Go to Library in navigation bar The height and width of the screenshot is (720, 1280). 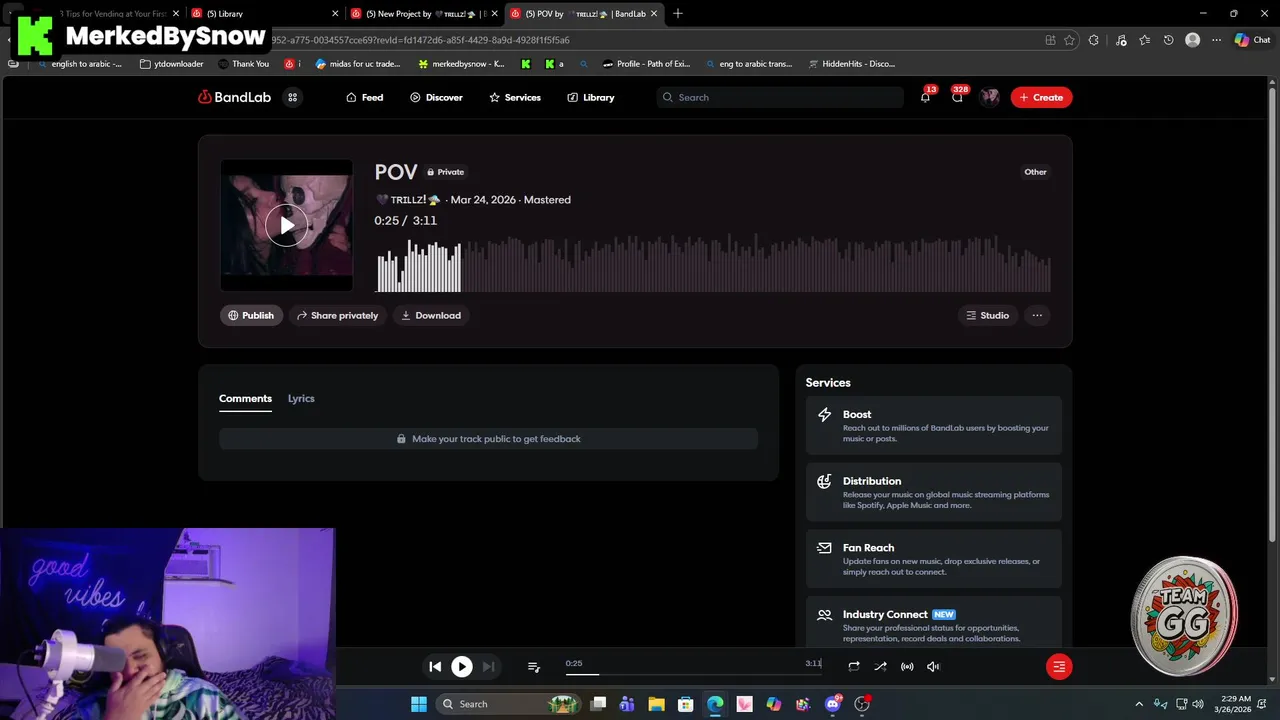[x=590, y=97]
